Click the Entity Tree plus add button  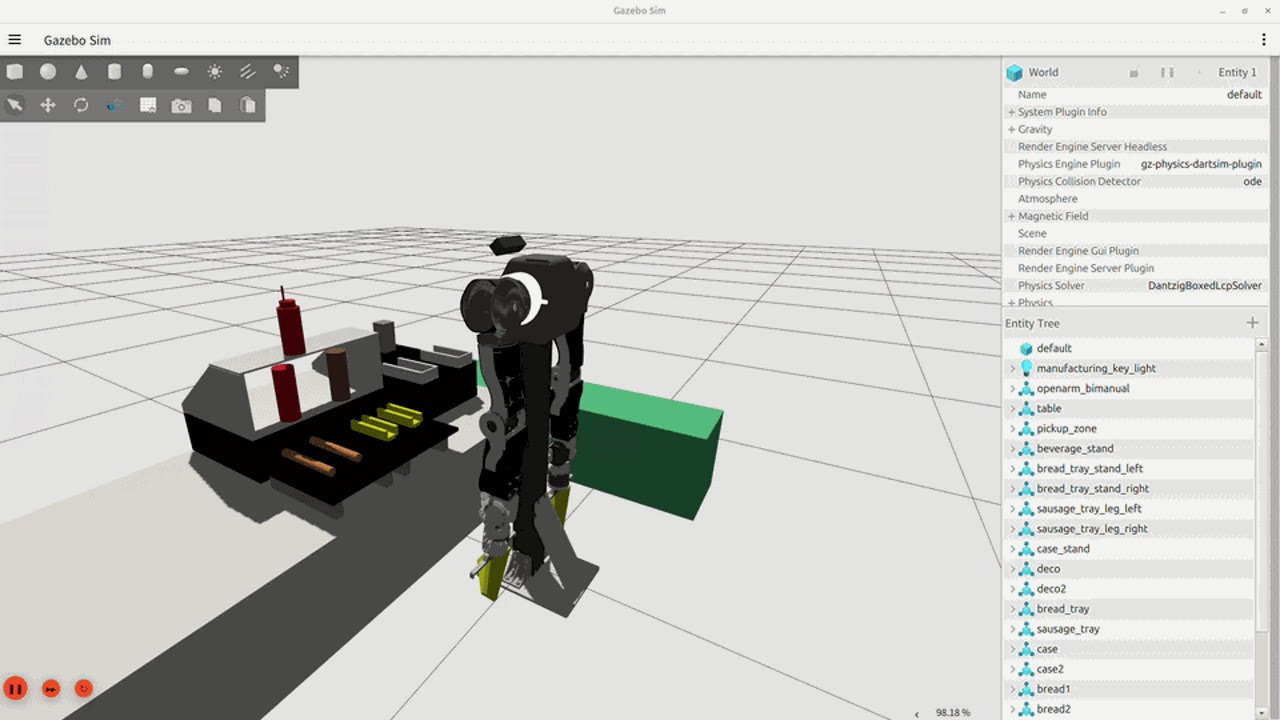coord(1252,323)
